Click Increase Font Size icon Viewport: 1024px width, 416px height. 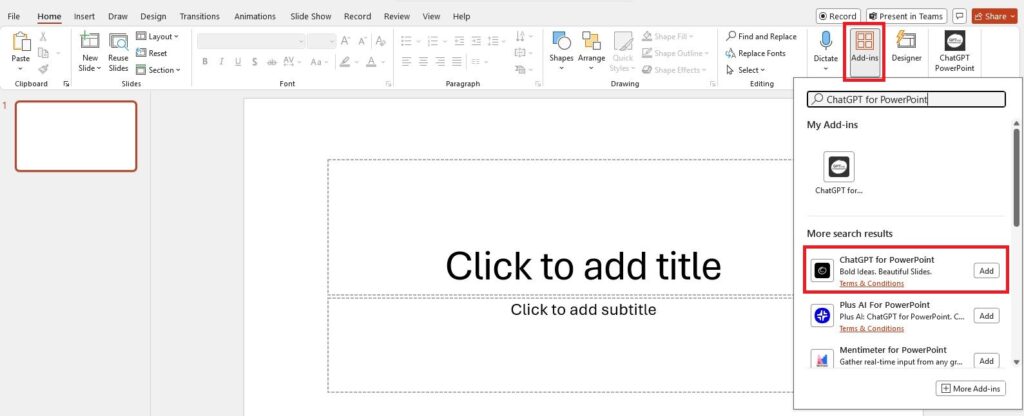pyautogui.click(x=346, y=41)
